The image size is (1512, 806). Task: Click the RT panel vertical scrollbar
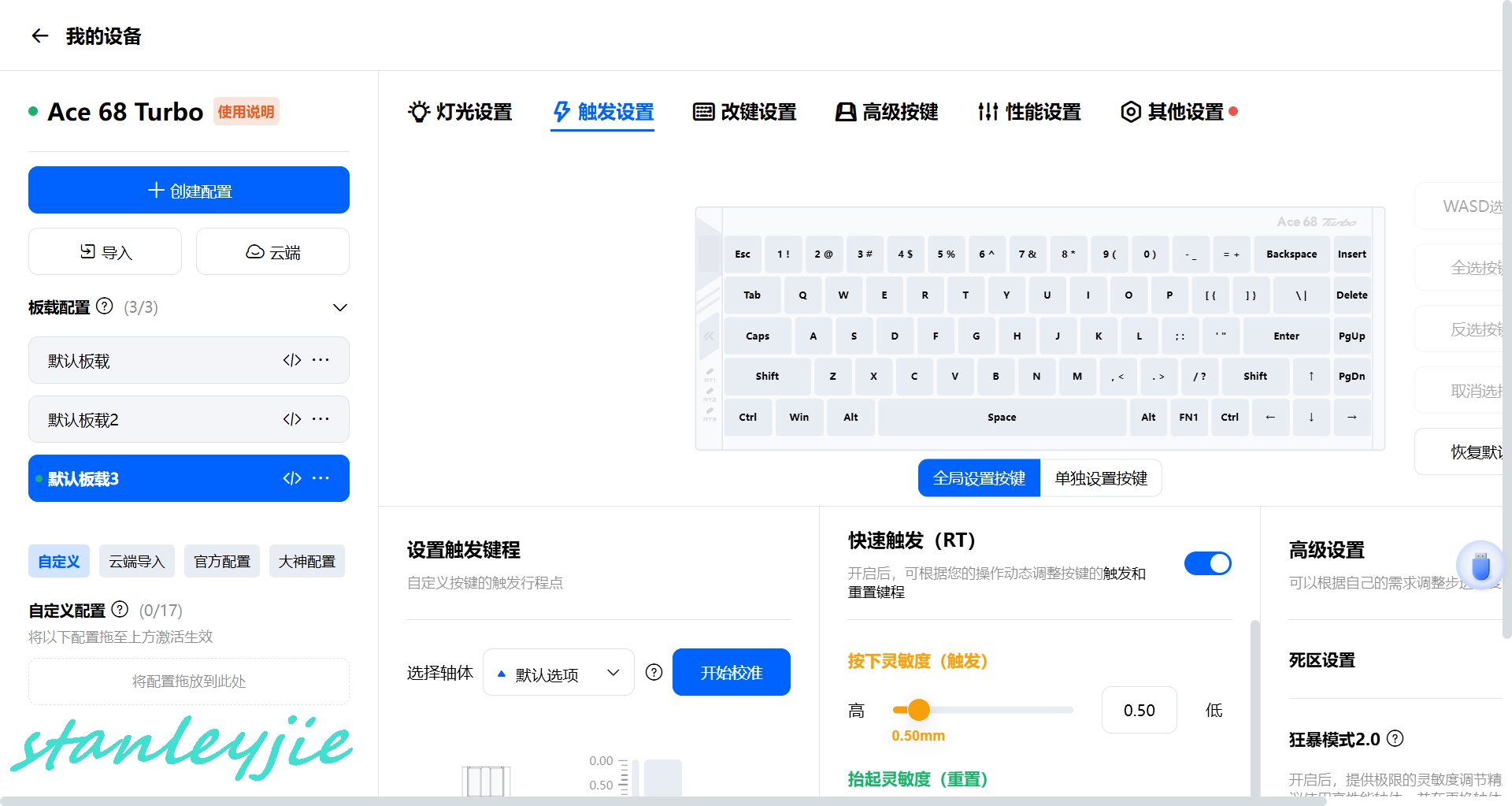point(1254,709)
